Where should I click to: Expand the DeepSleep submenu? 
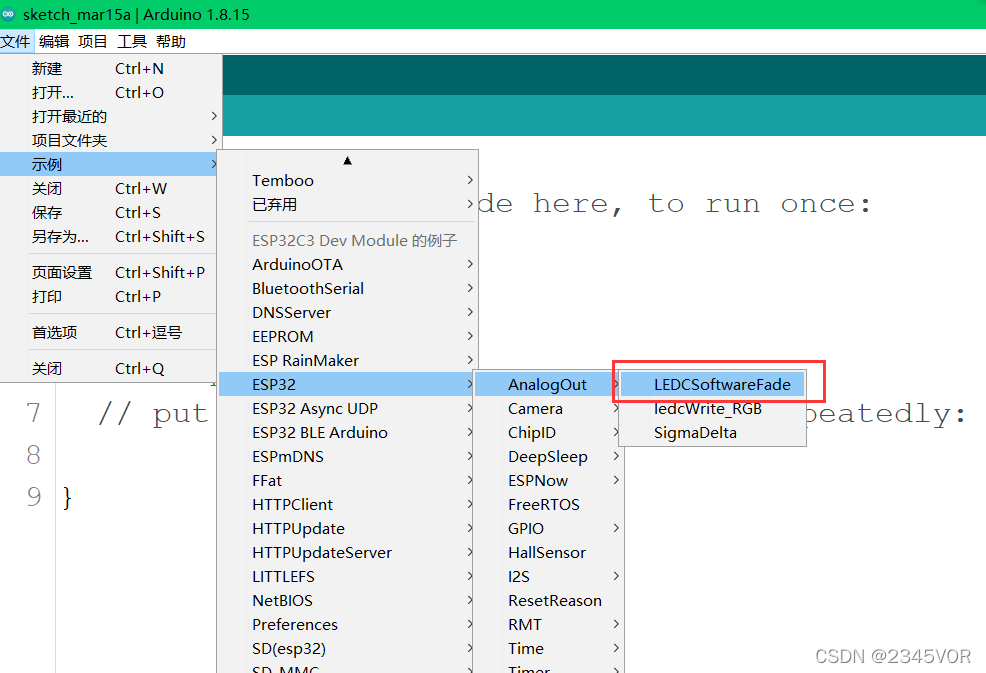[548, 457]
